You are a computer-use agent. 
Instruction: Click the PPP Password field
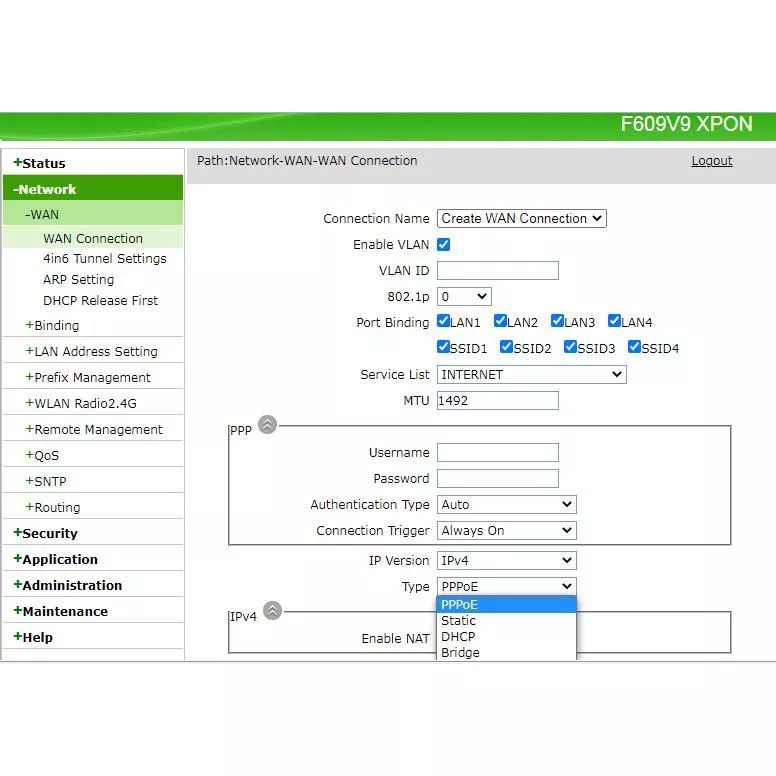click(x=498, y=479)
